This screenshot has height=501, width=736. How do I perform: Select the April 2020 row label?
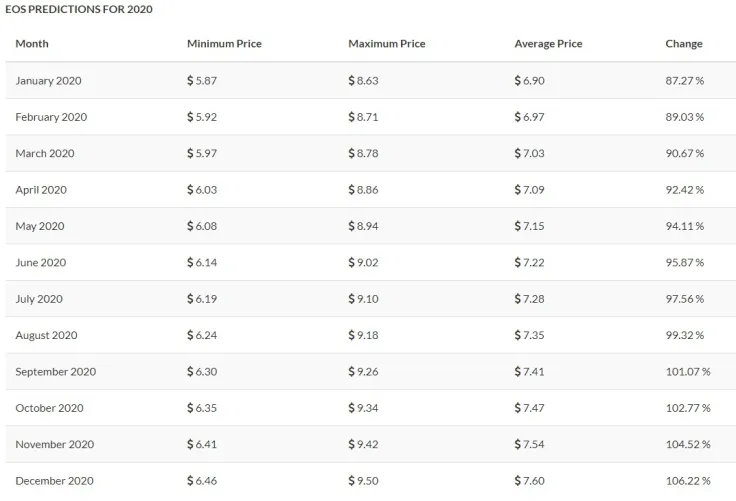coord(41,190)
